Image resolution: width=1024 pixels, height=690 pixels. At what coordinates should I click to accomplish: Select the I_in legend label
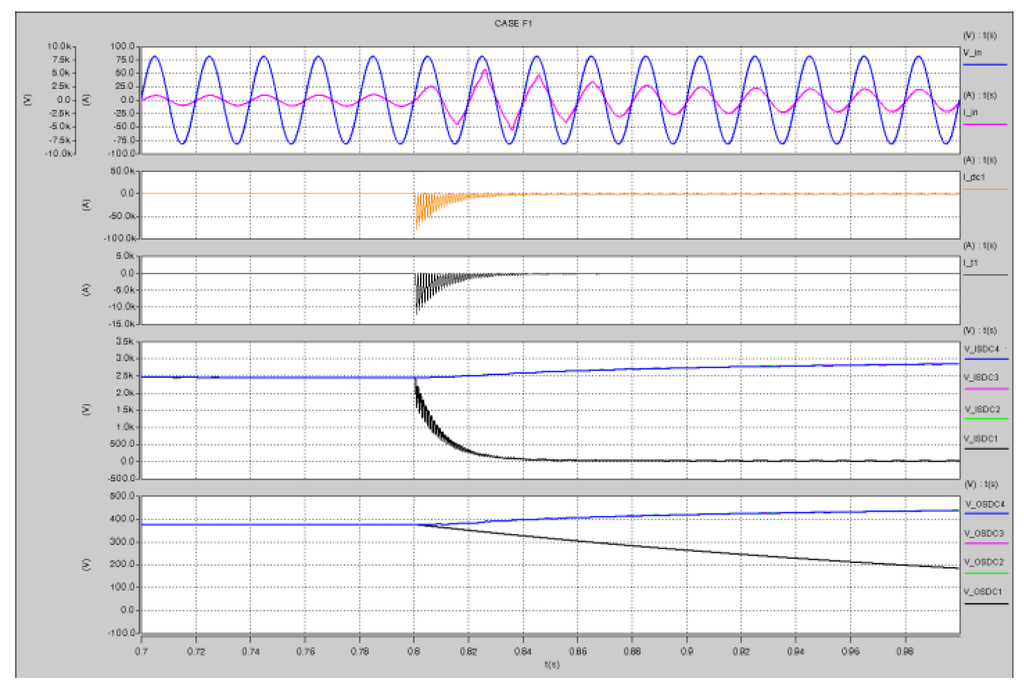(969, 112)
